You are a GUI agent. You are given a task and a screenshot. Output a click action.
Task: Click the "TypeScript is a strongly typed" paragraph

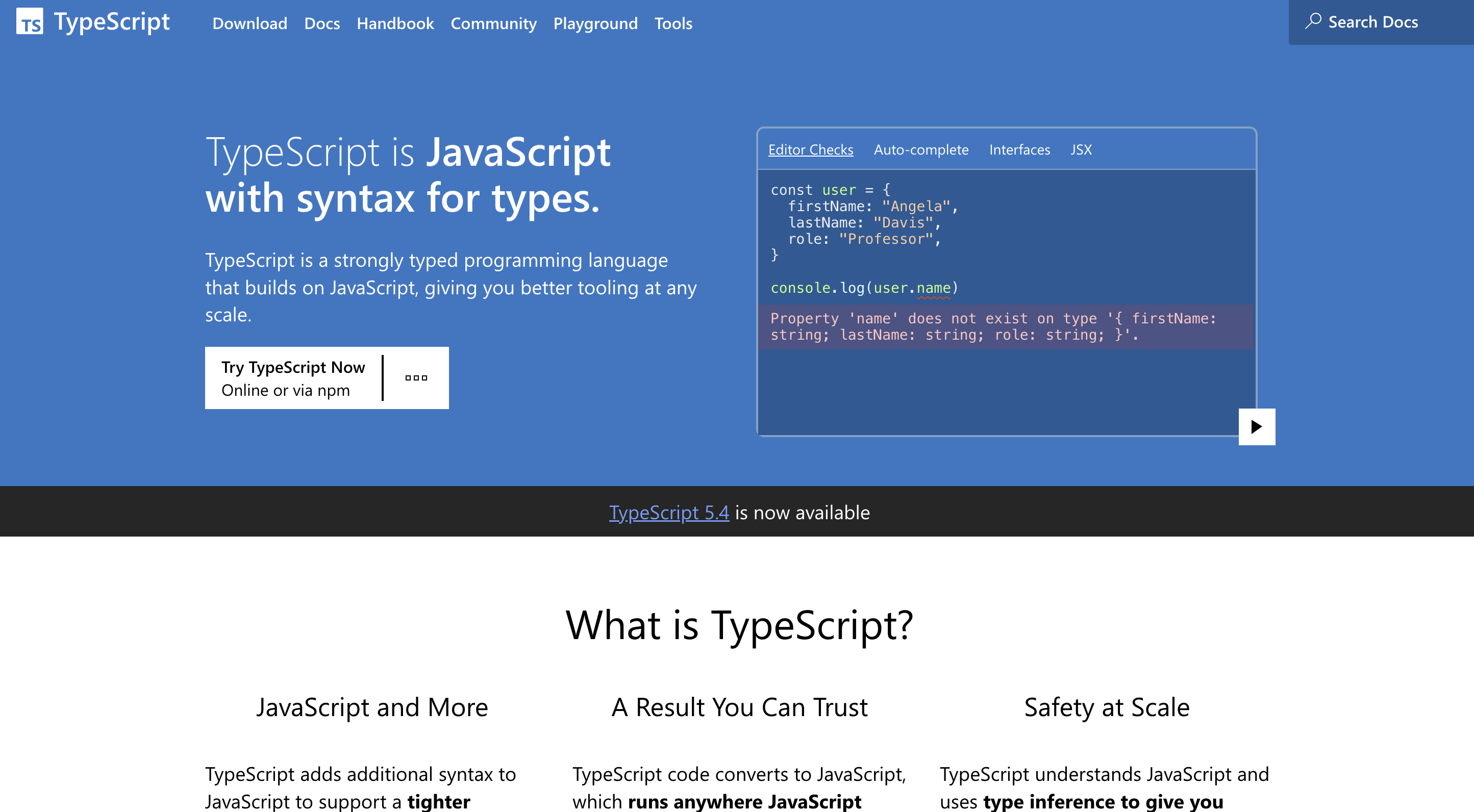(x=451, y=288)
